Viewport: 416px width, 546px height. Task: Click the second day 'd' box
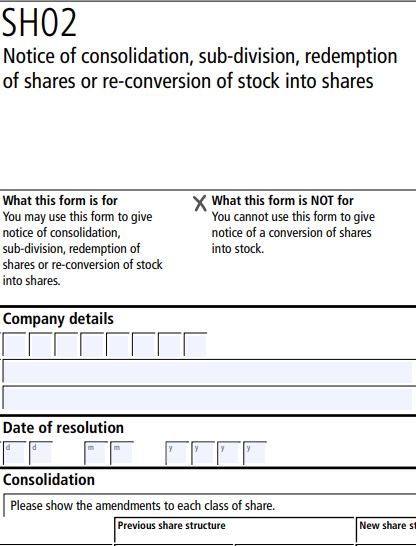coord(40,453)
